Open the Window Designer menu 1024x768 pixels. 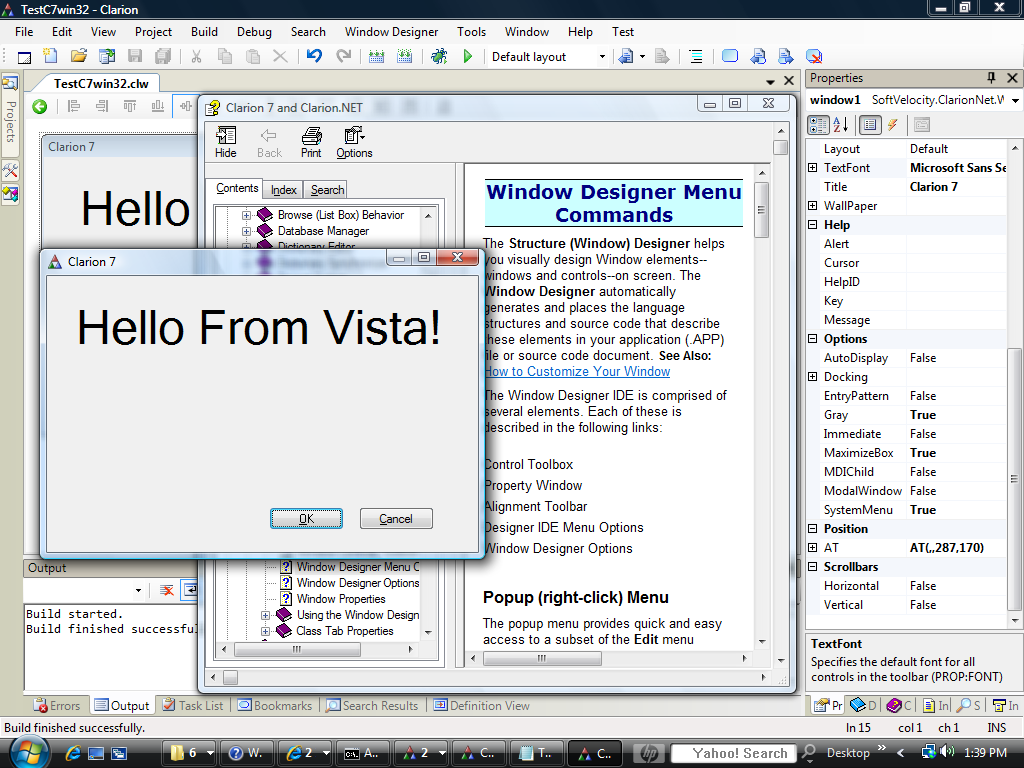point(391,32)
